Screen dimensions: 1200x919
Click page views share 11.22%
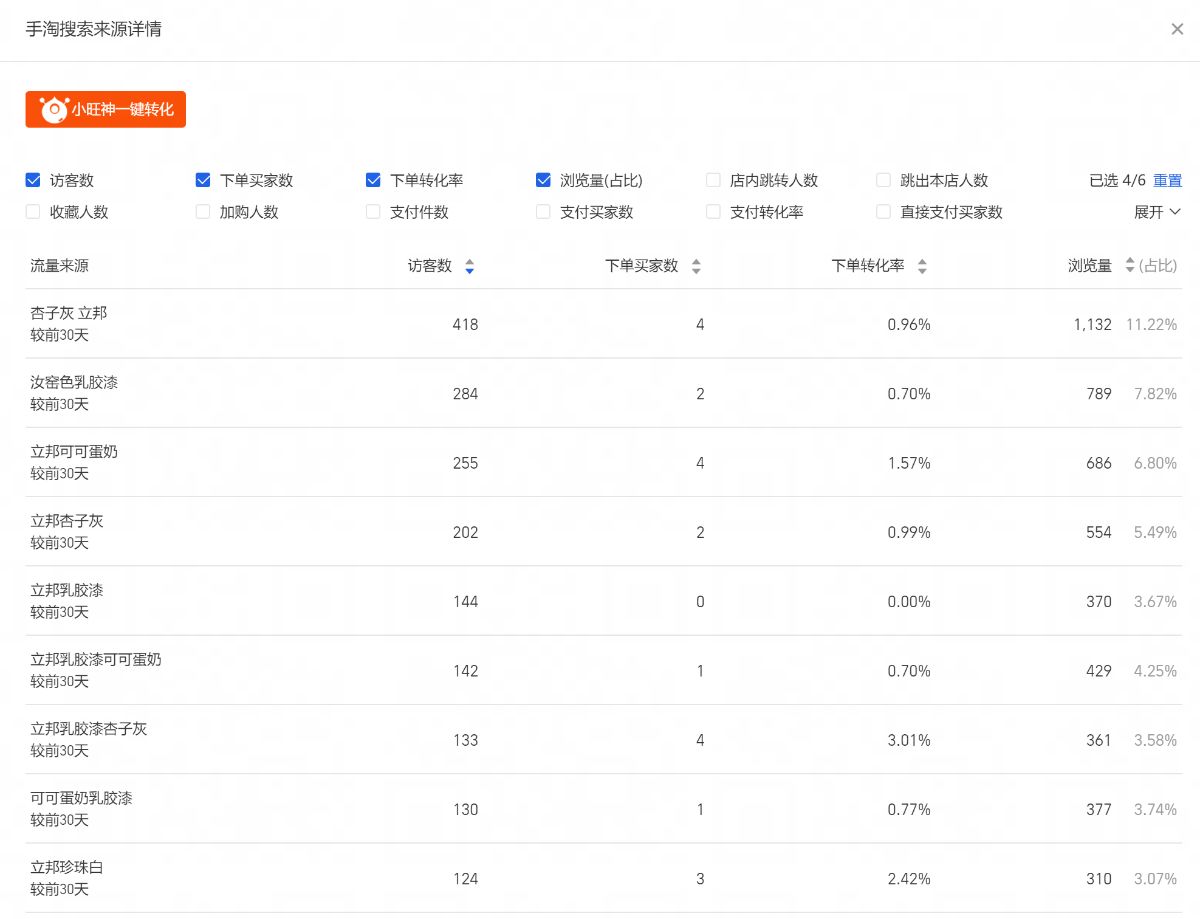tap(1151, 324)
